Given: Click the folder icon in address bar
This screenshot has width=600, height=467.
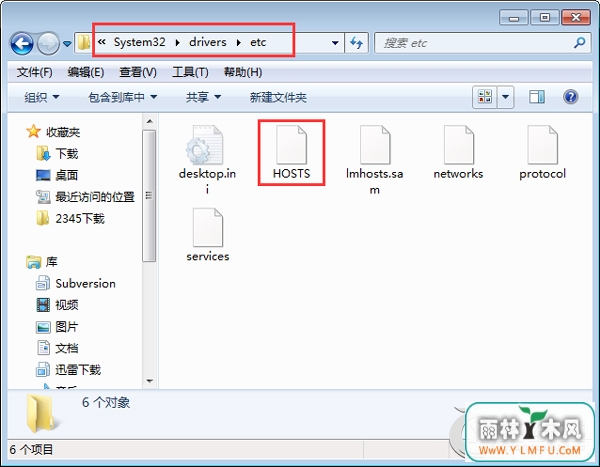Looking at the screenshot, I should [83, 42].
